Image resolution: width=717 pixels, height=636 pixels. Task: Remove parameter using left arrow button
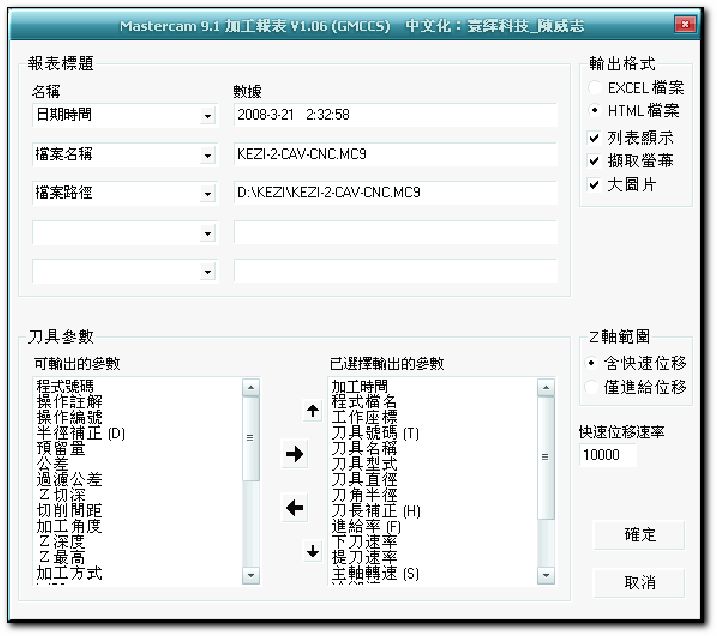coord(294,507)
